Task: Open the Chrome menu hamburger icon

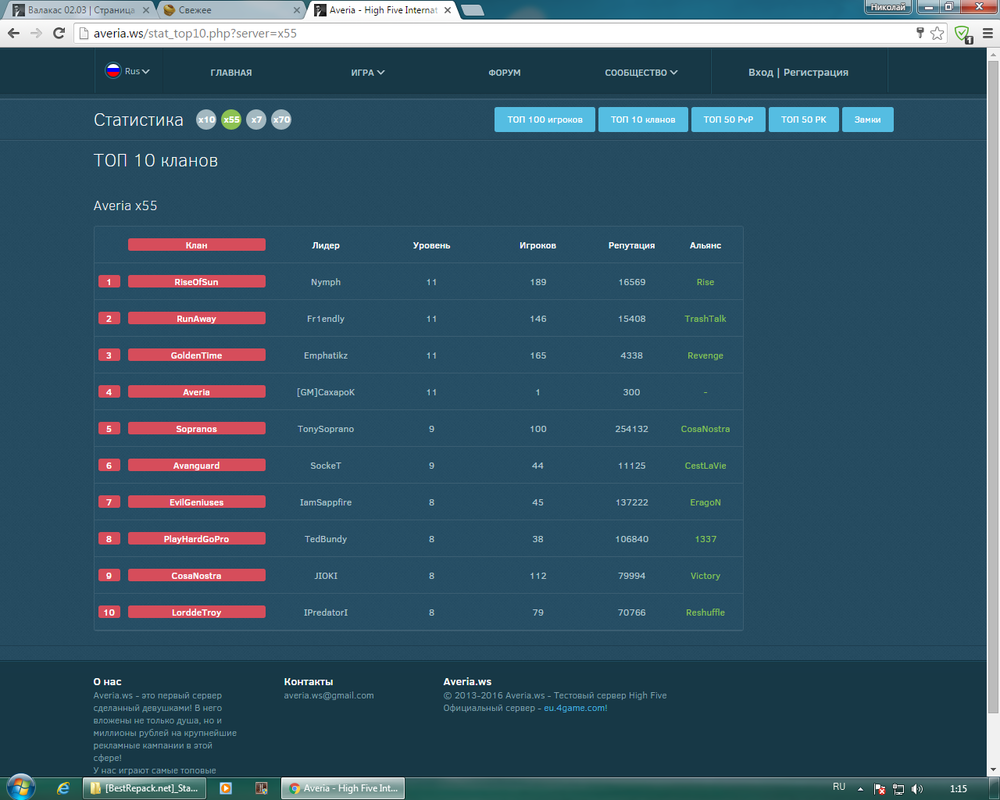Action: (x=986, y=33)
